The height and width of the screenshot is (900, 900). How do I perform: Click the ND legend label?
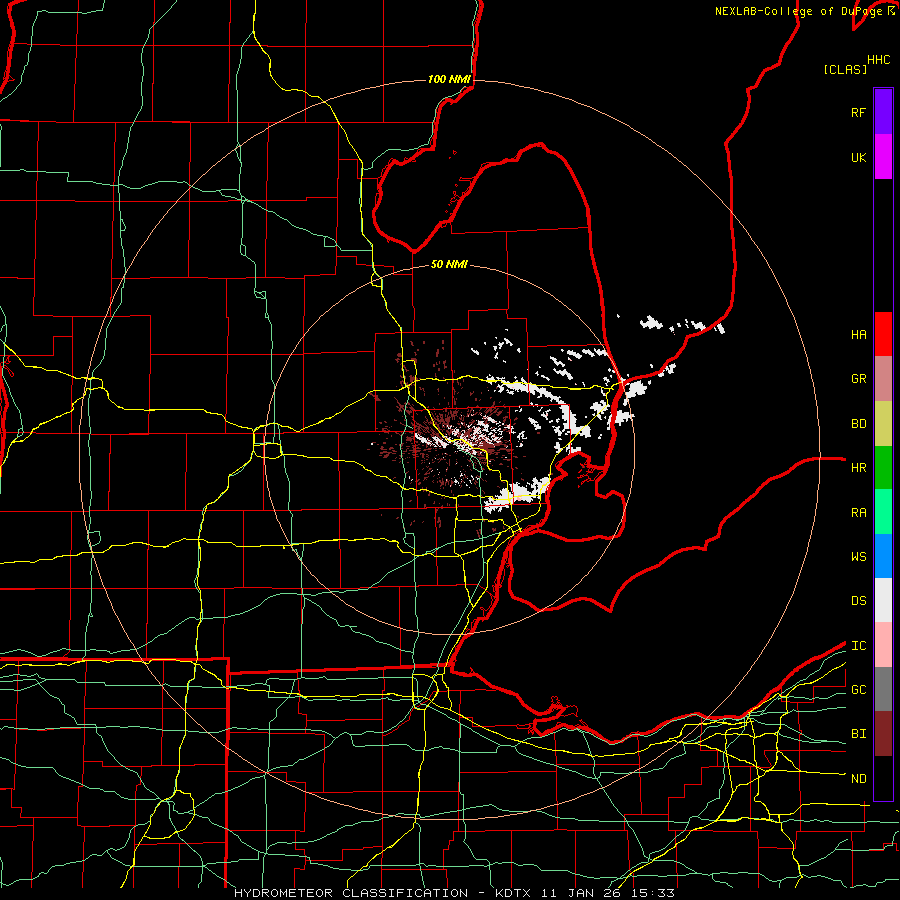[x=859, y=779]
